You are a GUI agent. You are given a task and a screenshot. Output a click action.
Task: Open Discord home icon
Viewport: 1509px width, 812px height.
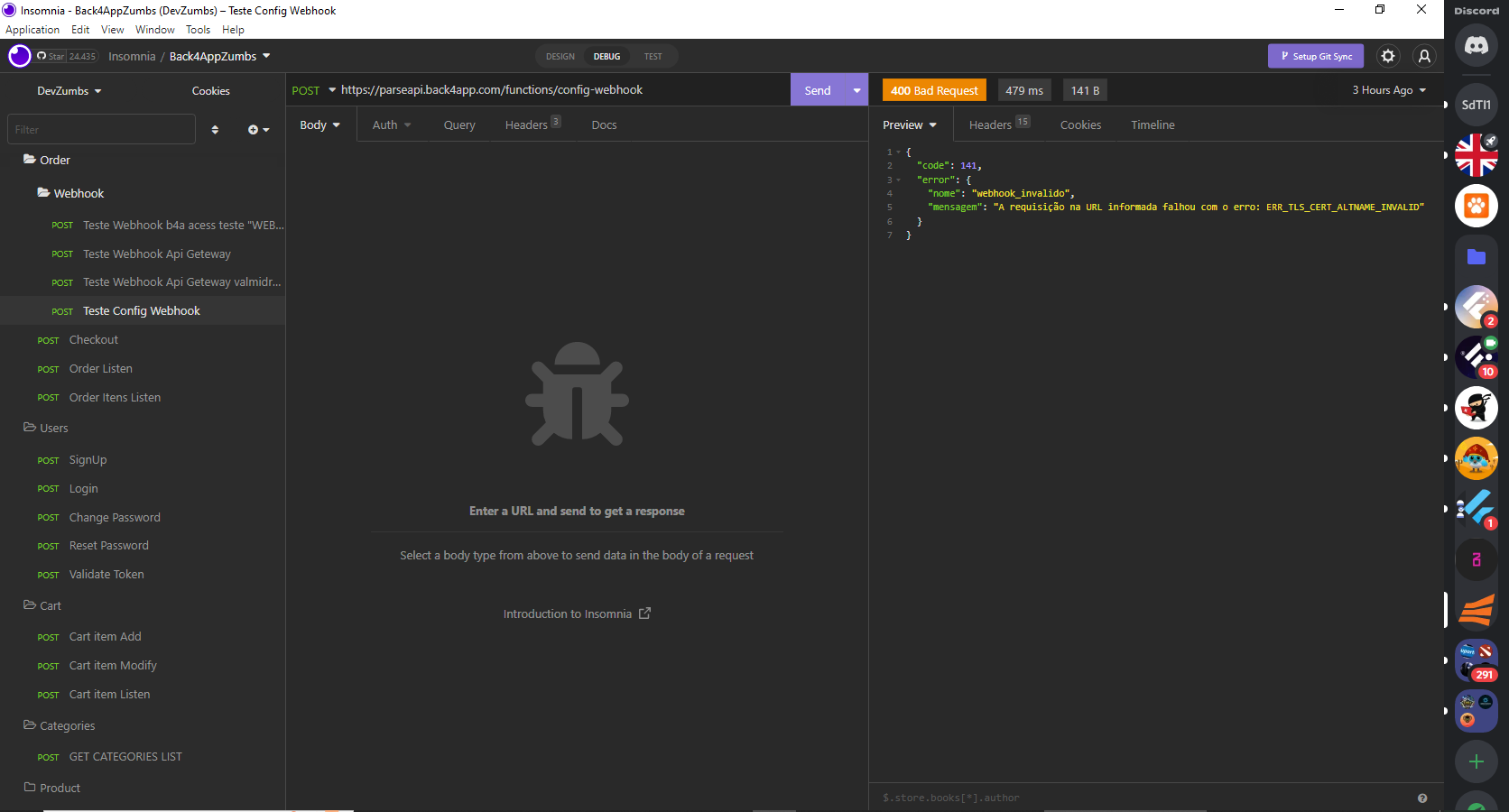coord(1476,45)
